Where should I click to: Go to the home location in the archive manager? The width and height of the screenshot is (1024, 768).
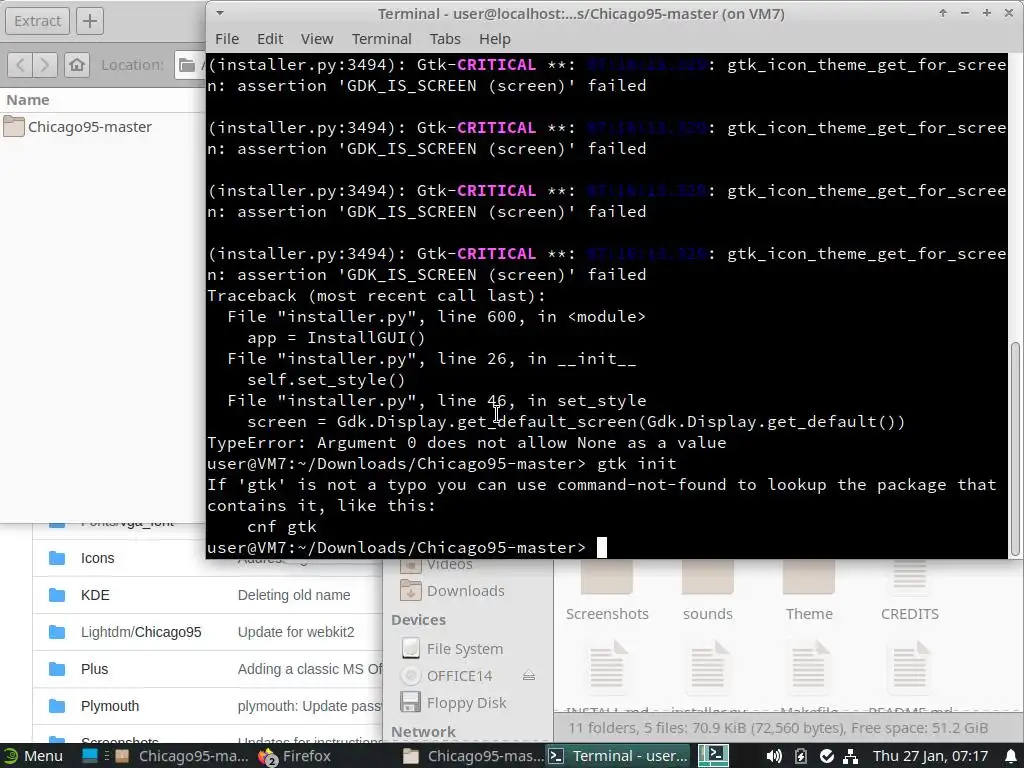pyautogui.click(x=77, y=65)
